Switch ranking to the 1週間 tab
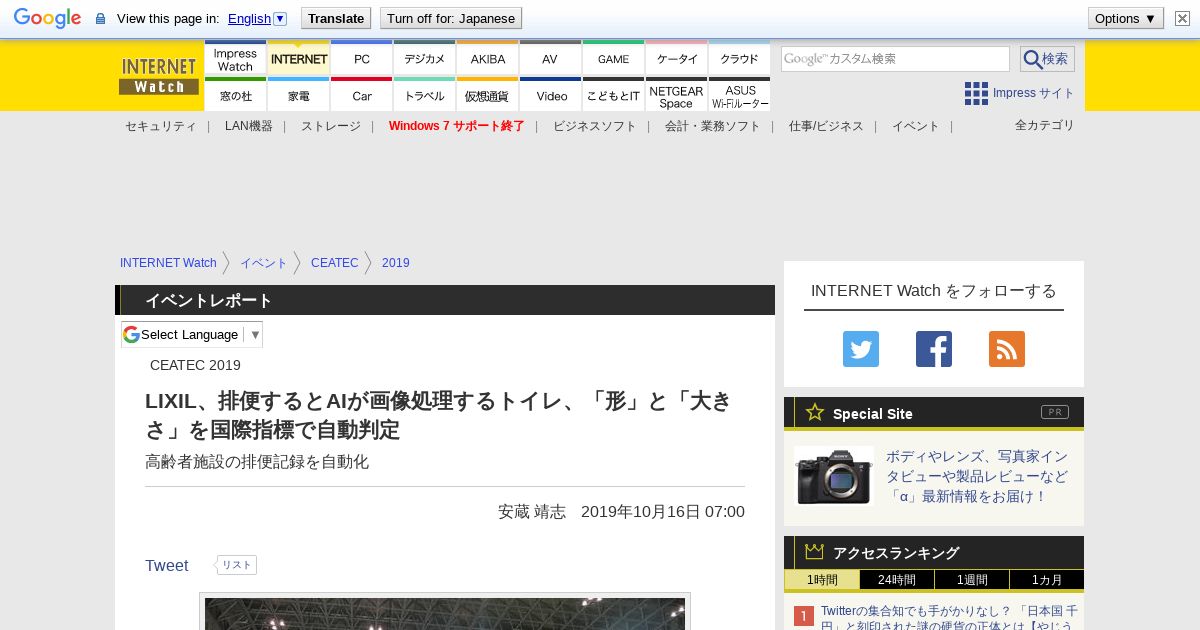Image resolution: width=1200 pixels, height=630 pixels. point(971,580)
